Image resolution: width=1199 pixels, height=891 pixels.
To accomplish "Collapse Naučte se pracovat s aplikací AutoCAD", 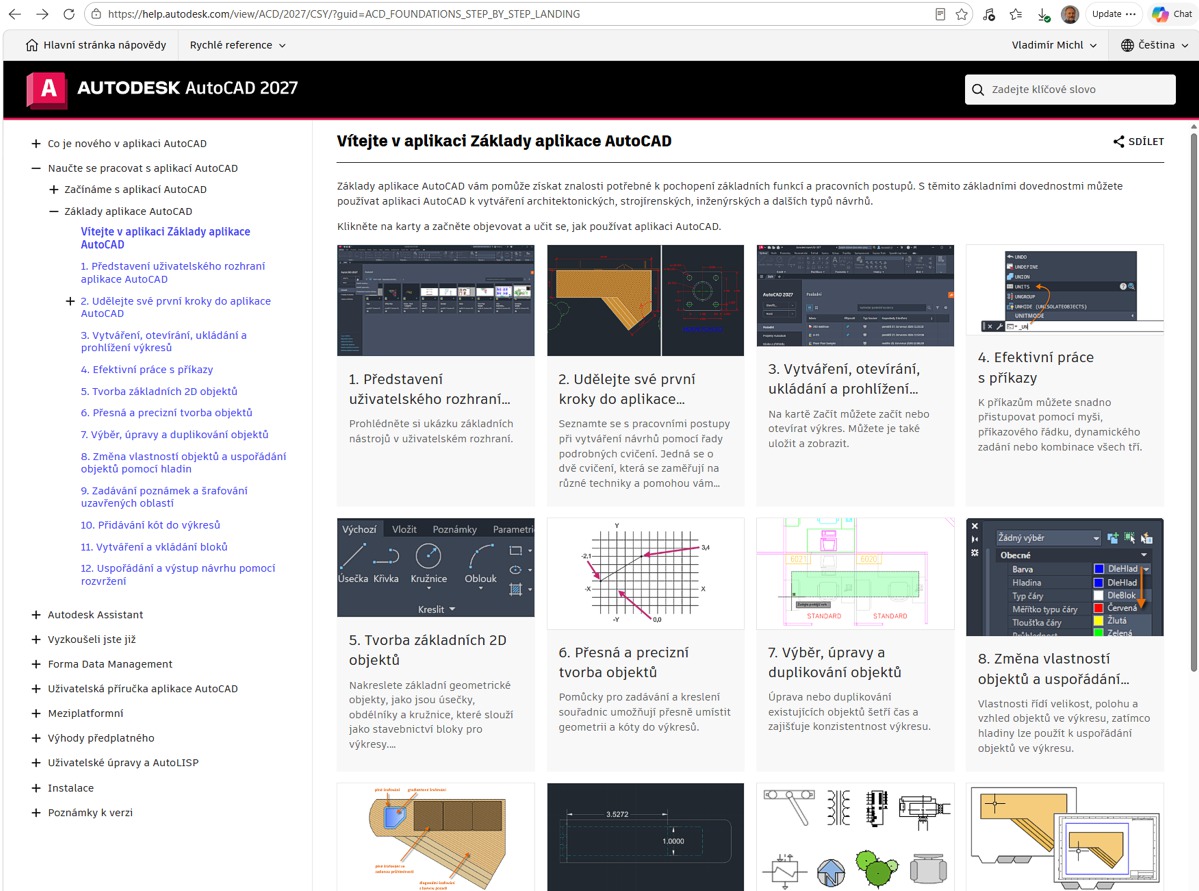I will tap(36, 168).
